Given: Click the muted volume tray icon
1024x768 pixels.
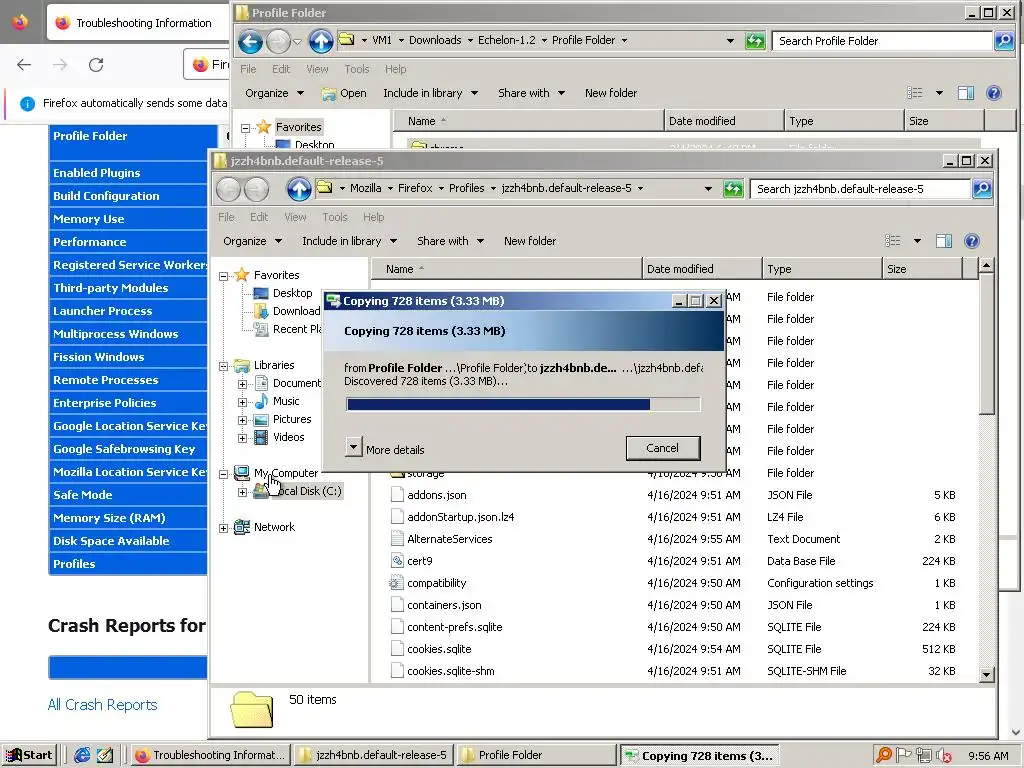Looking at the screenshot, I should [944, 755].
